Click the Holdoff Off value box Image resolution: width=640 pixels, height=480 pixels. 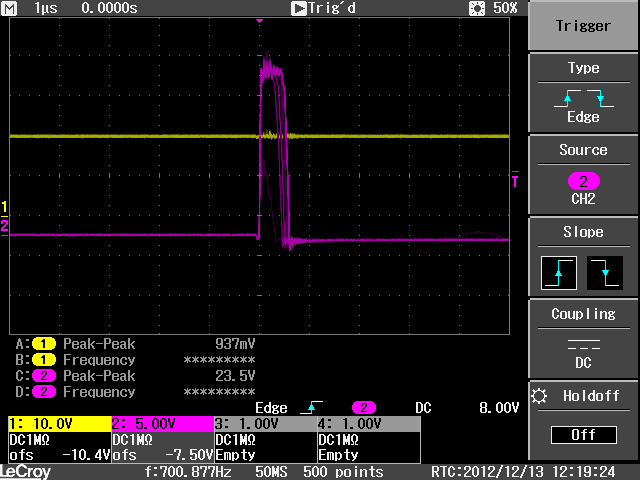point(584,435)
